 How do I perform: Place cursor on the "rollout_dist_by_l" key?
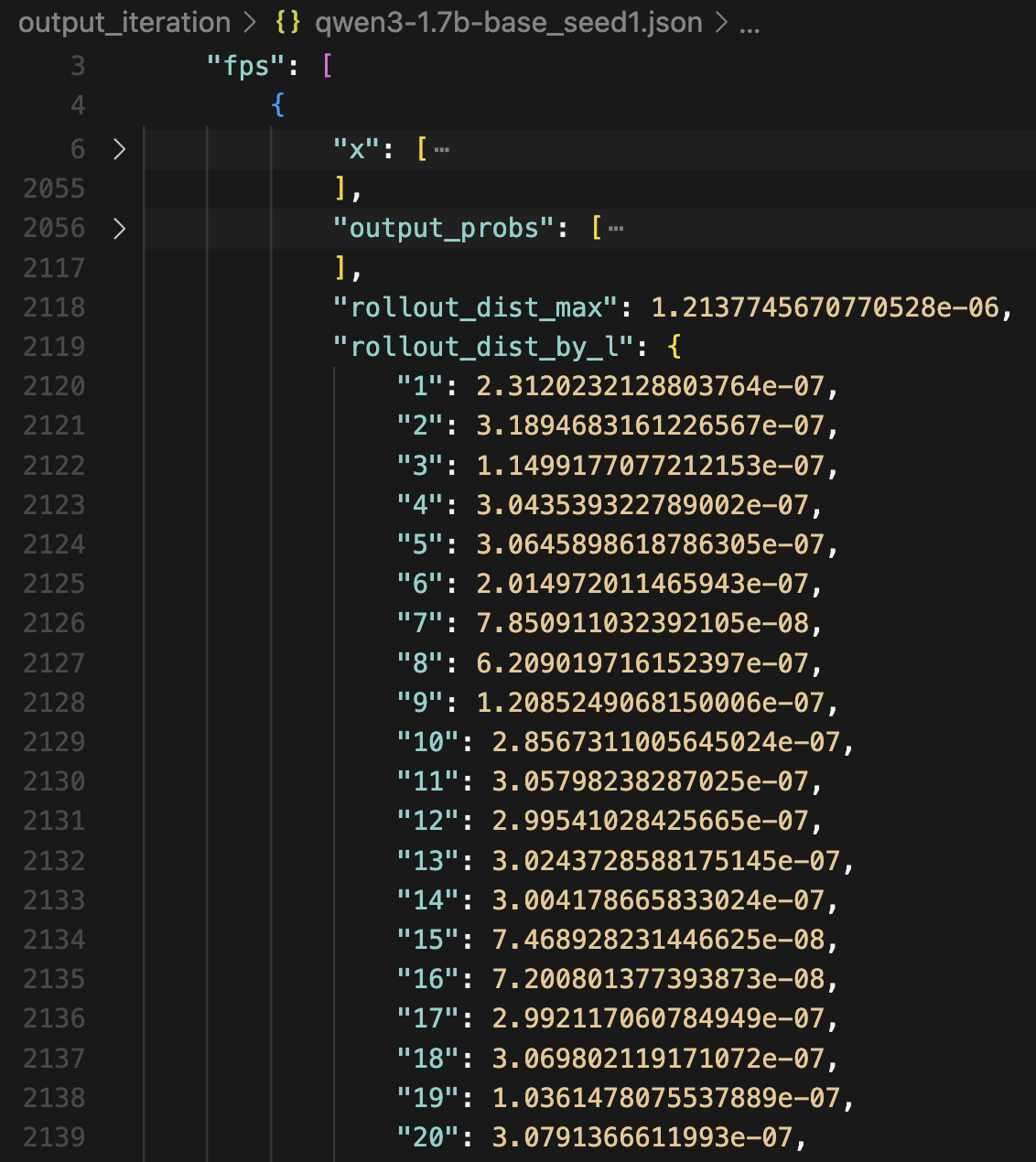point(484,347)
